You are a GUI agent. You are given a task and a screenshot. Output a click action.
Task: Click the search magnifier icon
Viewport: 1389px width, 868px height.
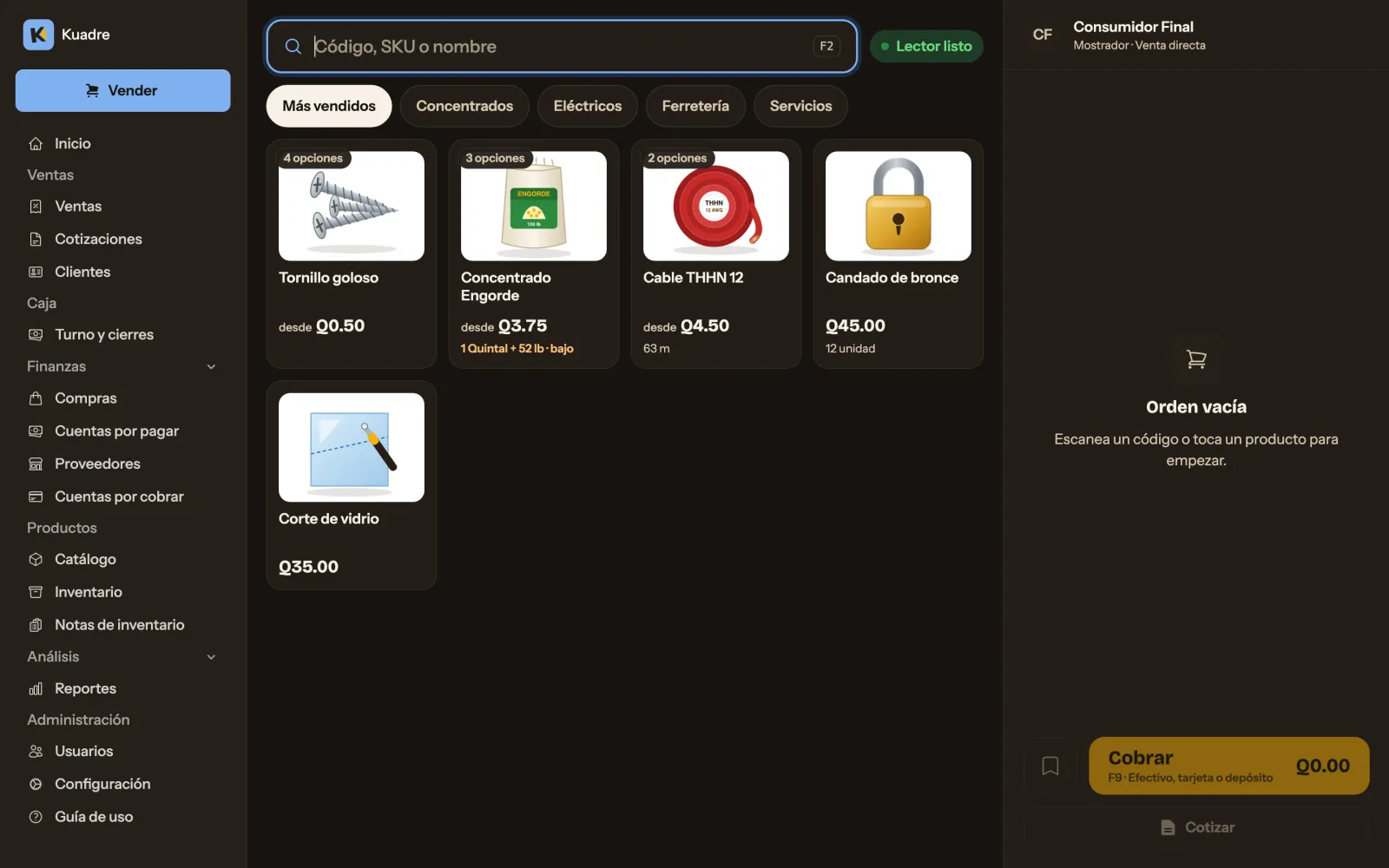[293, 46]
